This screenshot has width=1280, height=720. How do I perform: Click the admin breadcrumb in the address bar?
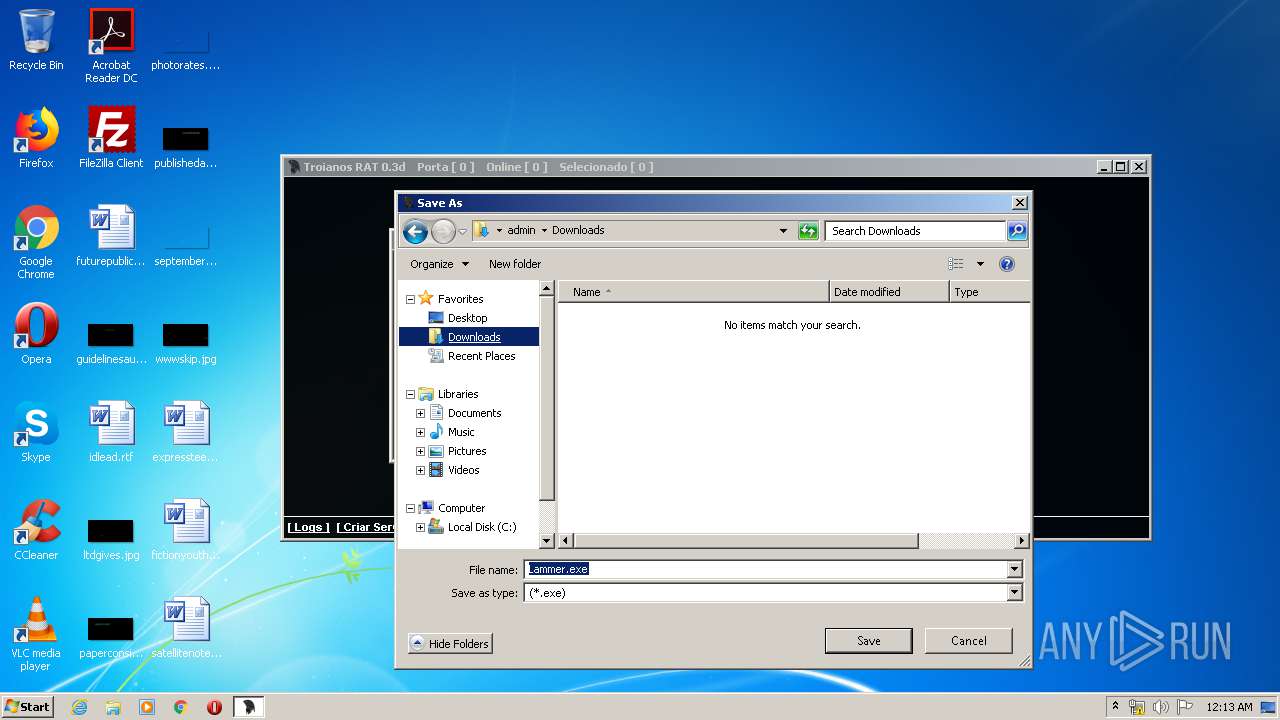[521, 230]
